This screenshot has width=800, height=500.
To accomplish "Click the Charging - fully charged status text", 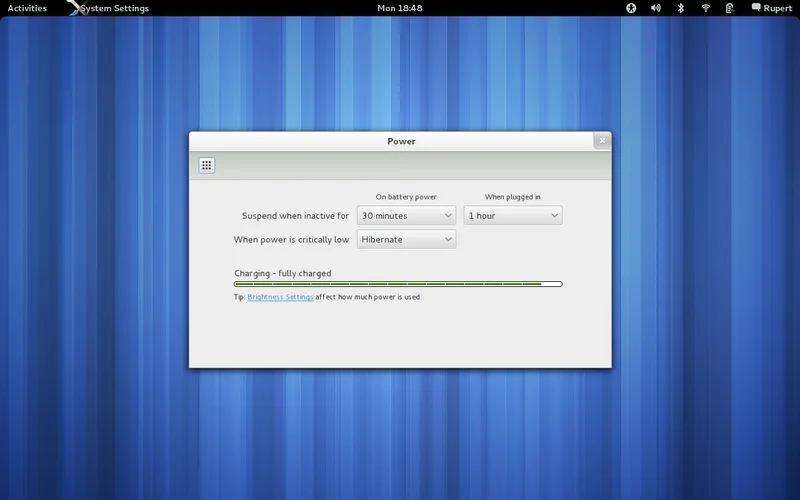I will pyautogui.click(x=282, y=273).
